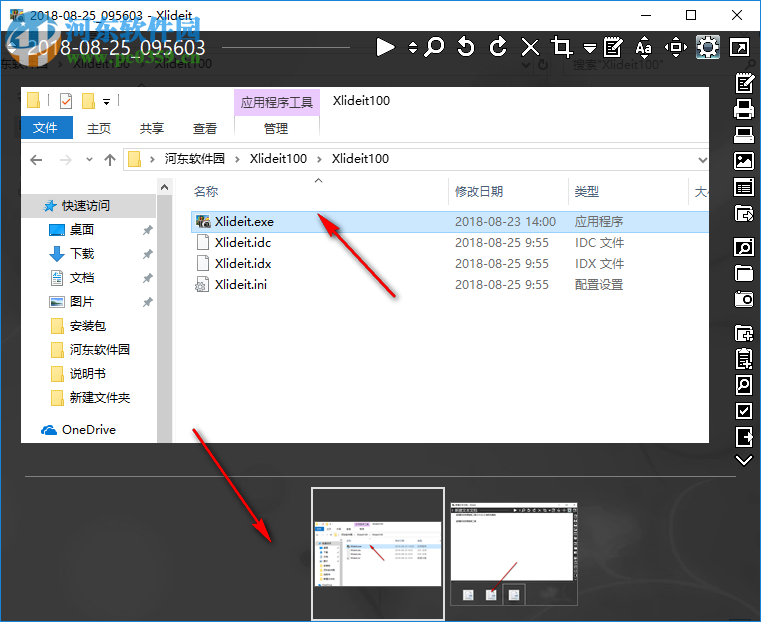
Task: Click the plain folder icon in sidebar
Action: (744, 273)
